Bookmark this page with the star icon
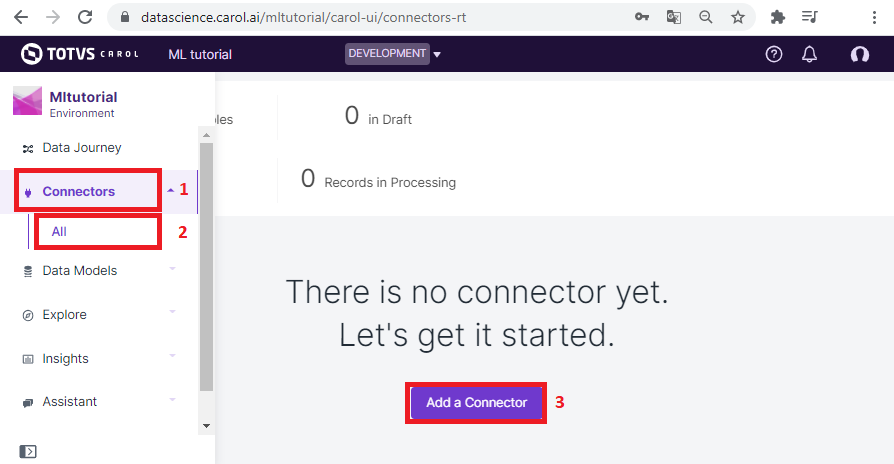The image size is (894, 464). (x=738, y=17)
